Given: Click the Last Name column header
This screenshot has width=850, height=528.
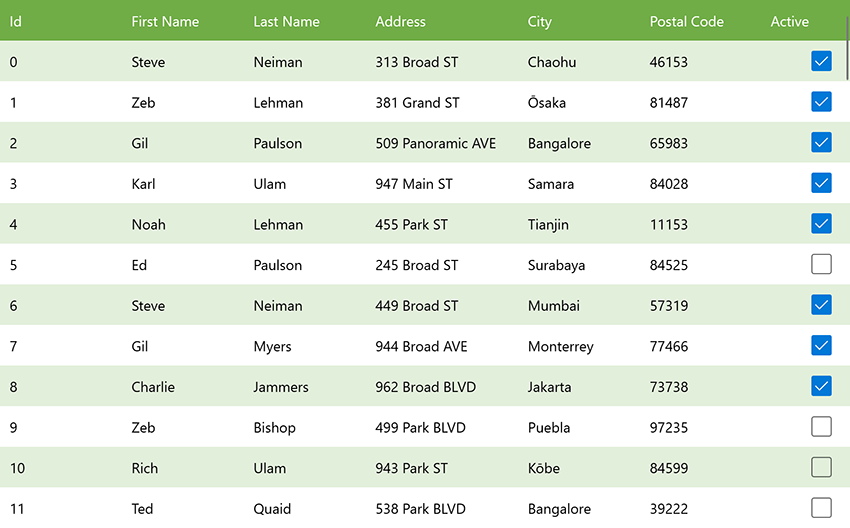Looking at the screenshot, I should pyautogui.click(x=286, y=21).
